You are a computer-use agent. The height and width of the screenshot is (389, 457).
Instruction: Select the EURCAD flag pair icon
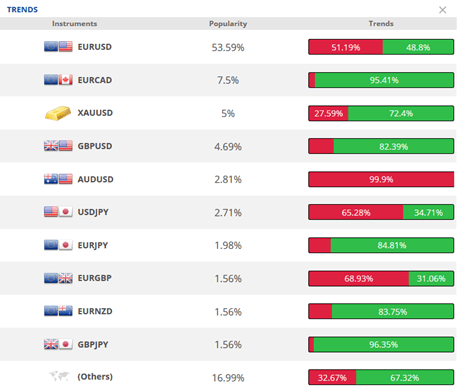click(58, 80)
